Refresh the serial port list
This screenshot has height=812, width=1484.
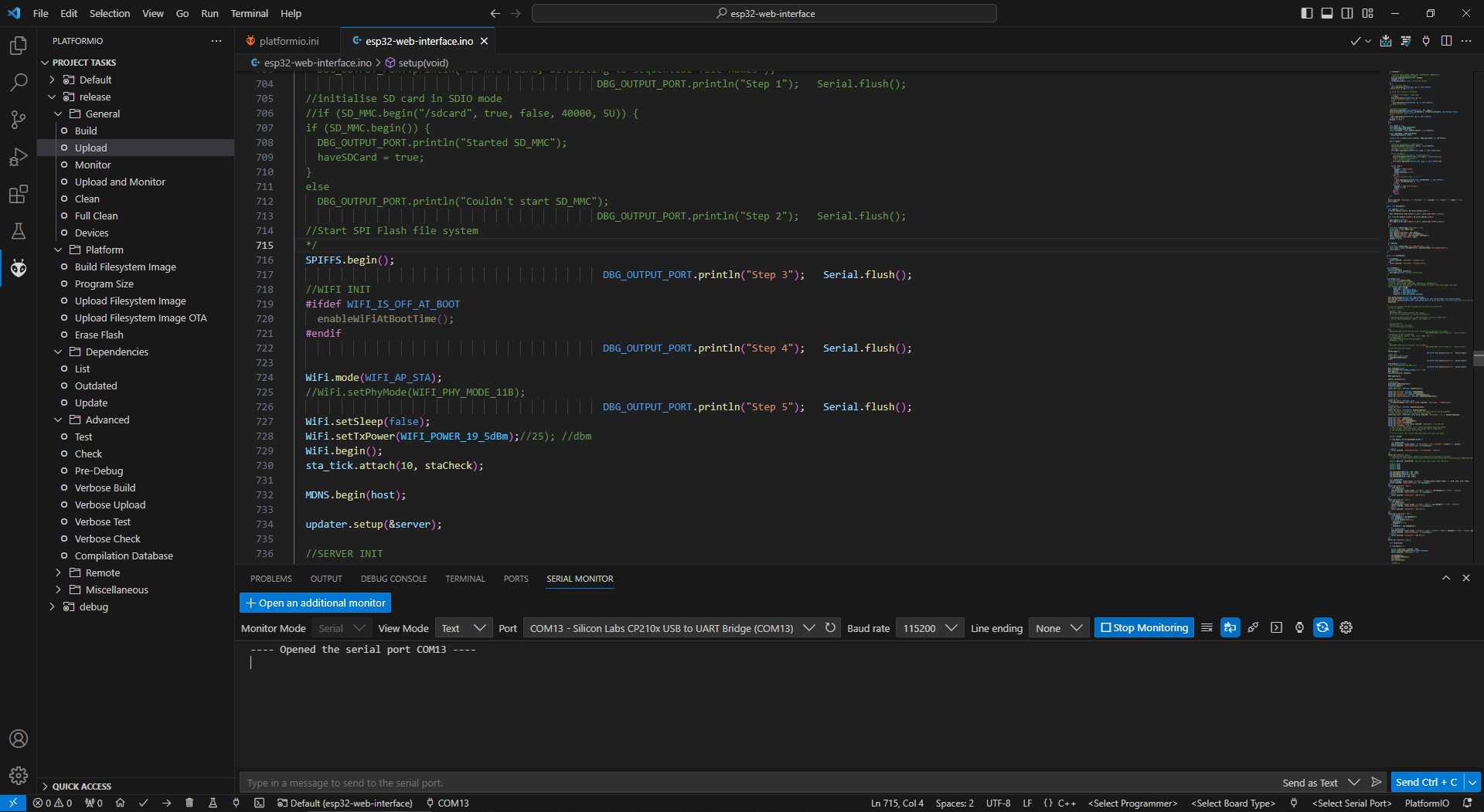pyautogui.click(x=830, y=627)
